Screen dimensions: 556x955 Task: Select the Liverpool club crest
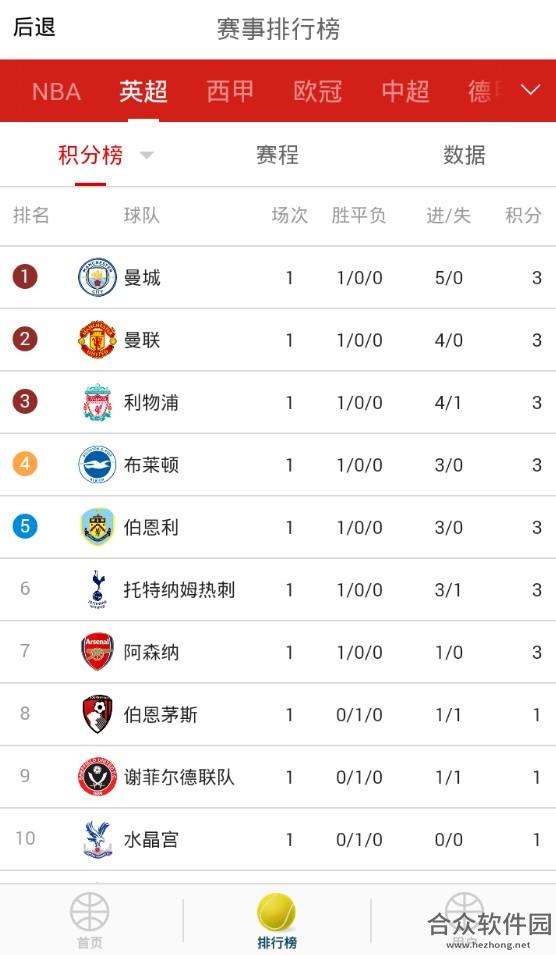tap(97, 402)
